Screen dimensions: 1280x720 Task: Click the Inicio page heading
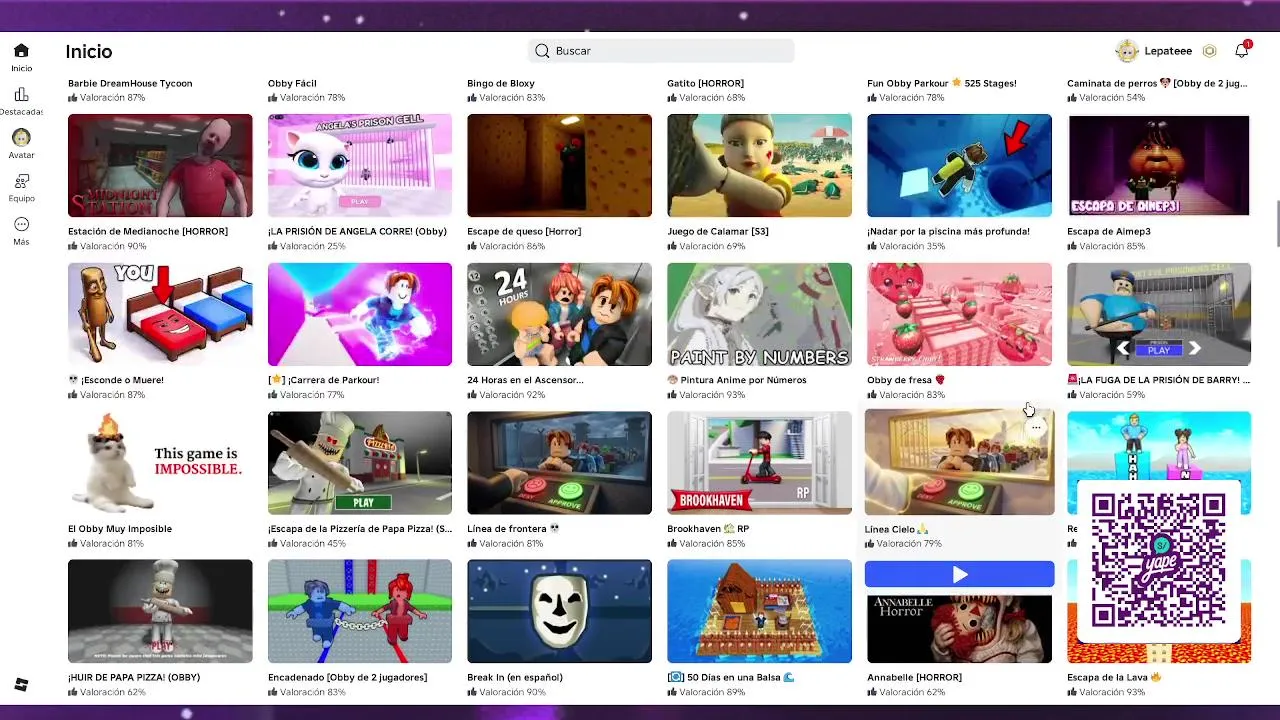[x=89, y=51]
